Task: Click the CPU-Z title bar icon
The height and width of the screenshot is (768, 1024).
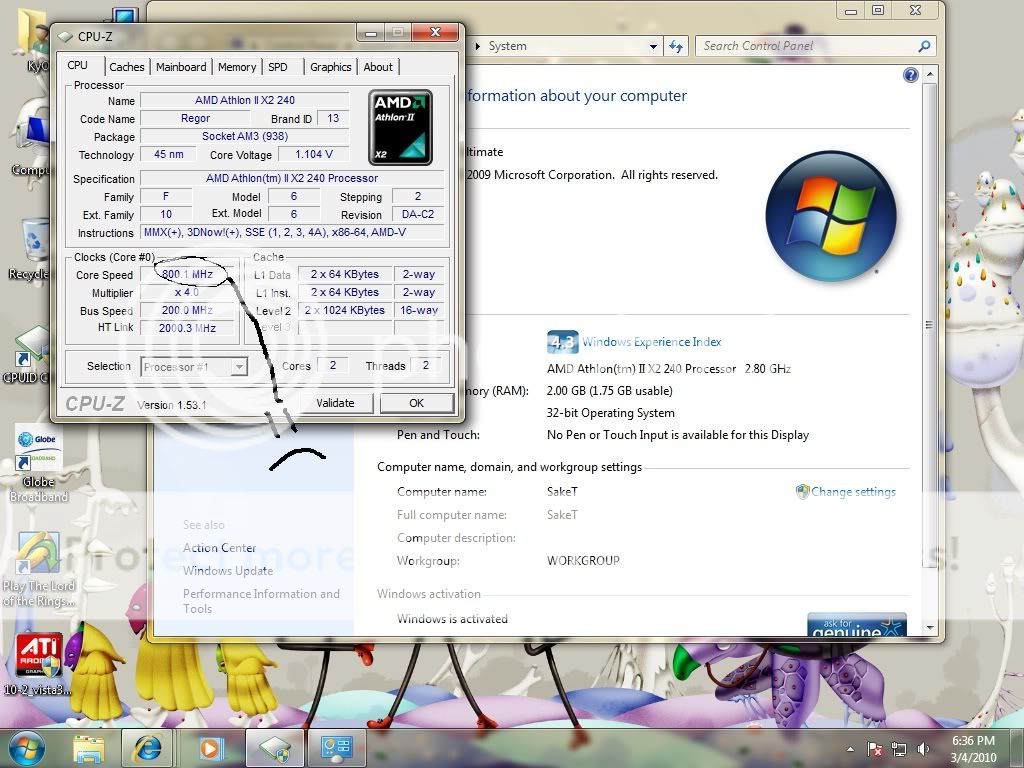Action: tap(65, 37)
